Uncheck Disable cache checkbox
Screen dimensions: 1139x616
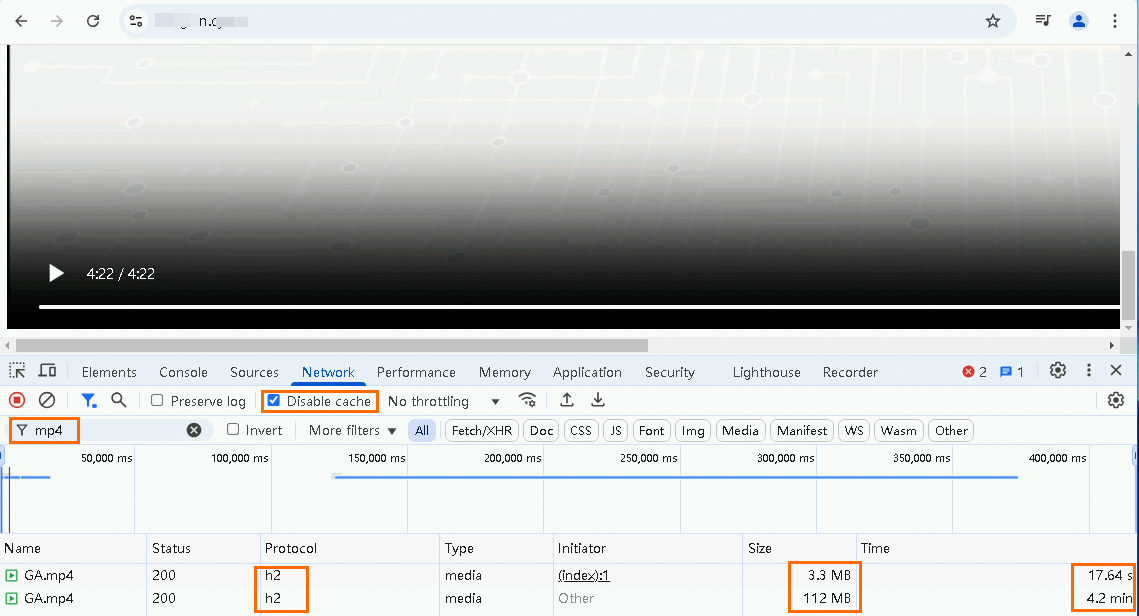(274, 400)
